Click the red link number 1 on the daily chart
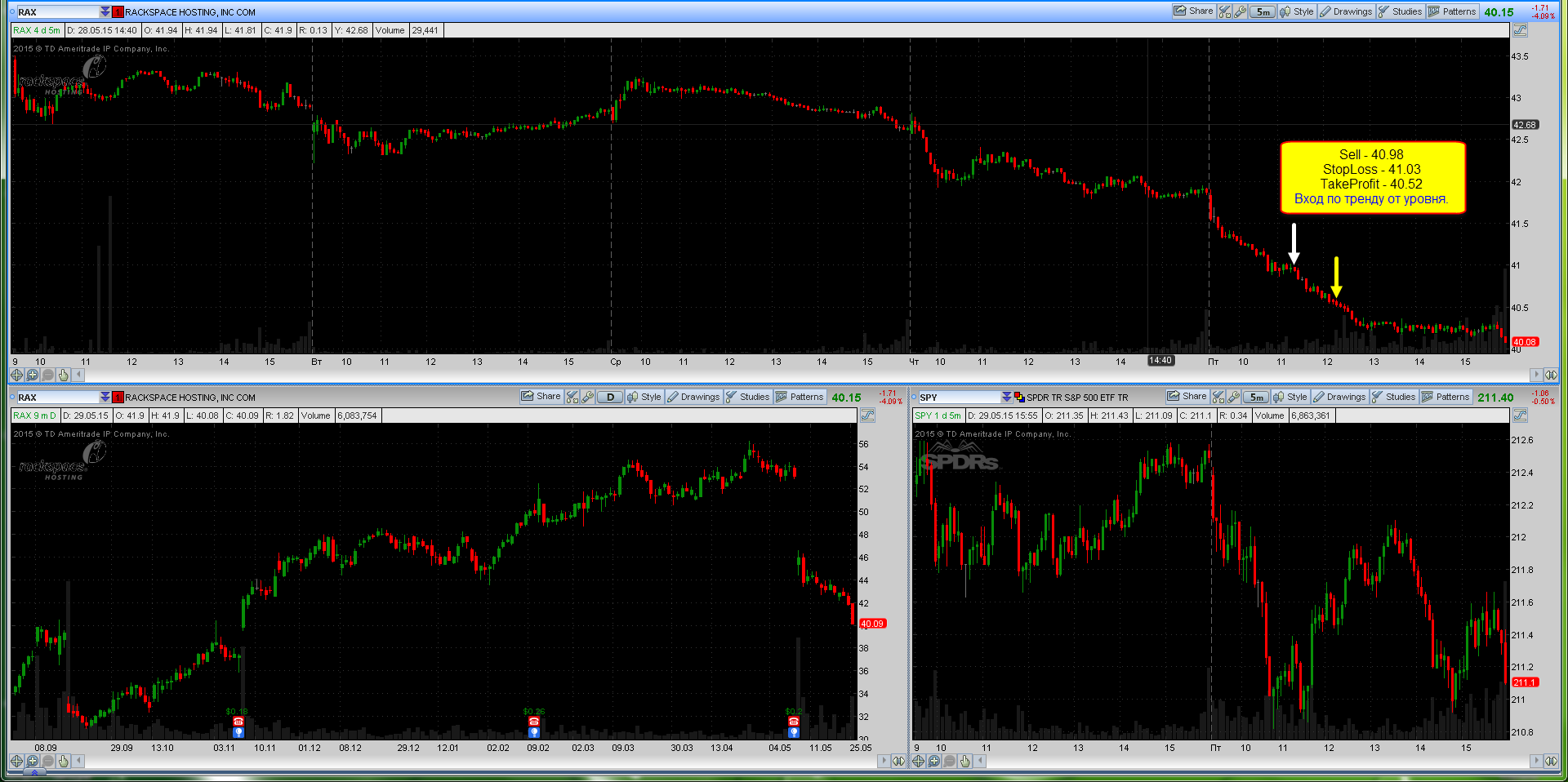1568x782 pixels. pyautogui.click(x=118, y=398)
